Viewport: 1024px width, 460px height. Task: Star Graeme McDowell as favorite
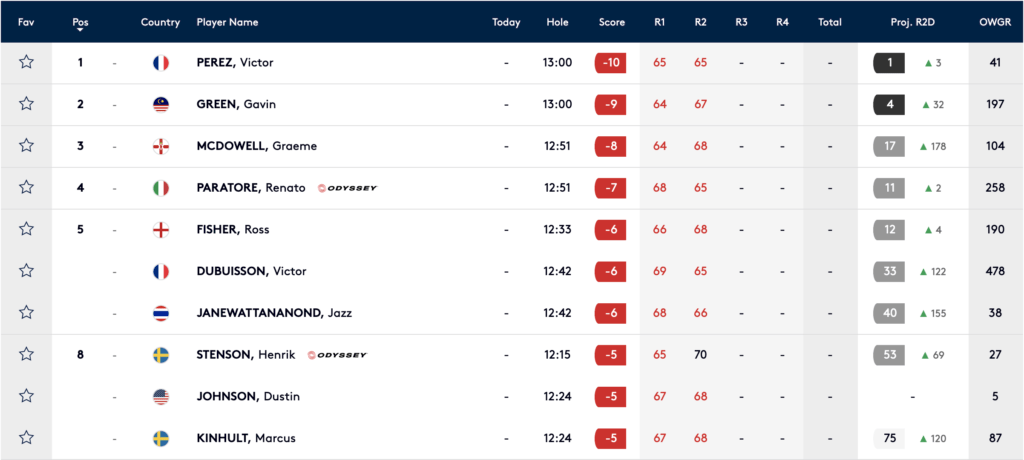click(x=26, y=146)
